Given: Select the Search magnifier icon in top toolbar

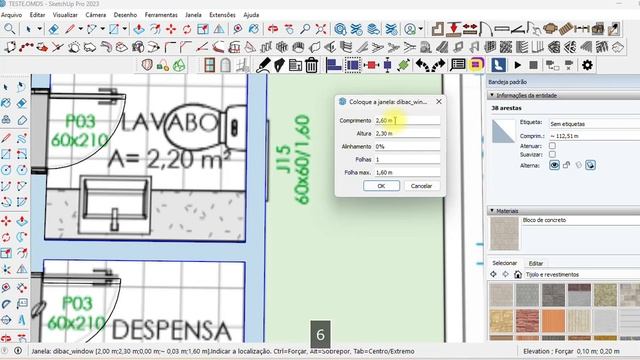Looking at the screenshot, I should click(9, 29).
